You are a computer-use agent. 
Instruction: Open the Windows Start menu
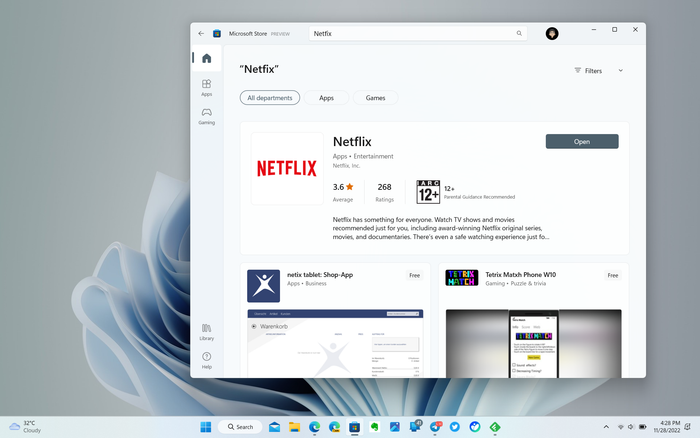[x=206, y=427]
